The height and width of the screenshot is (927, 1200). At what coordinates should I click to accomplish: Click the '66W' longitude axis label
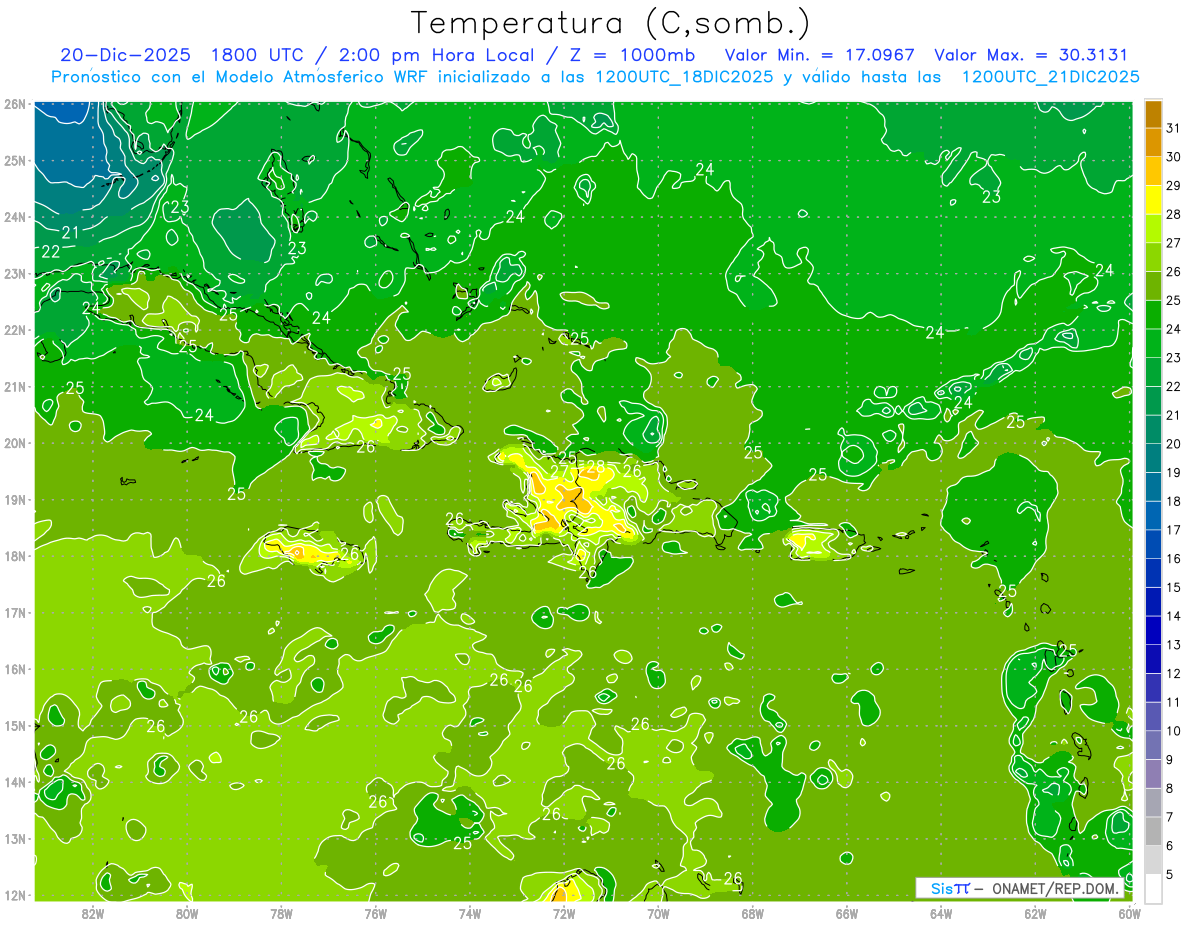tap(847, 913)
